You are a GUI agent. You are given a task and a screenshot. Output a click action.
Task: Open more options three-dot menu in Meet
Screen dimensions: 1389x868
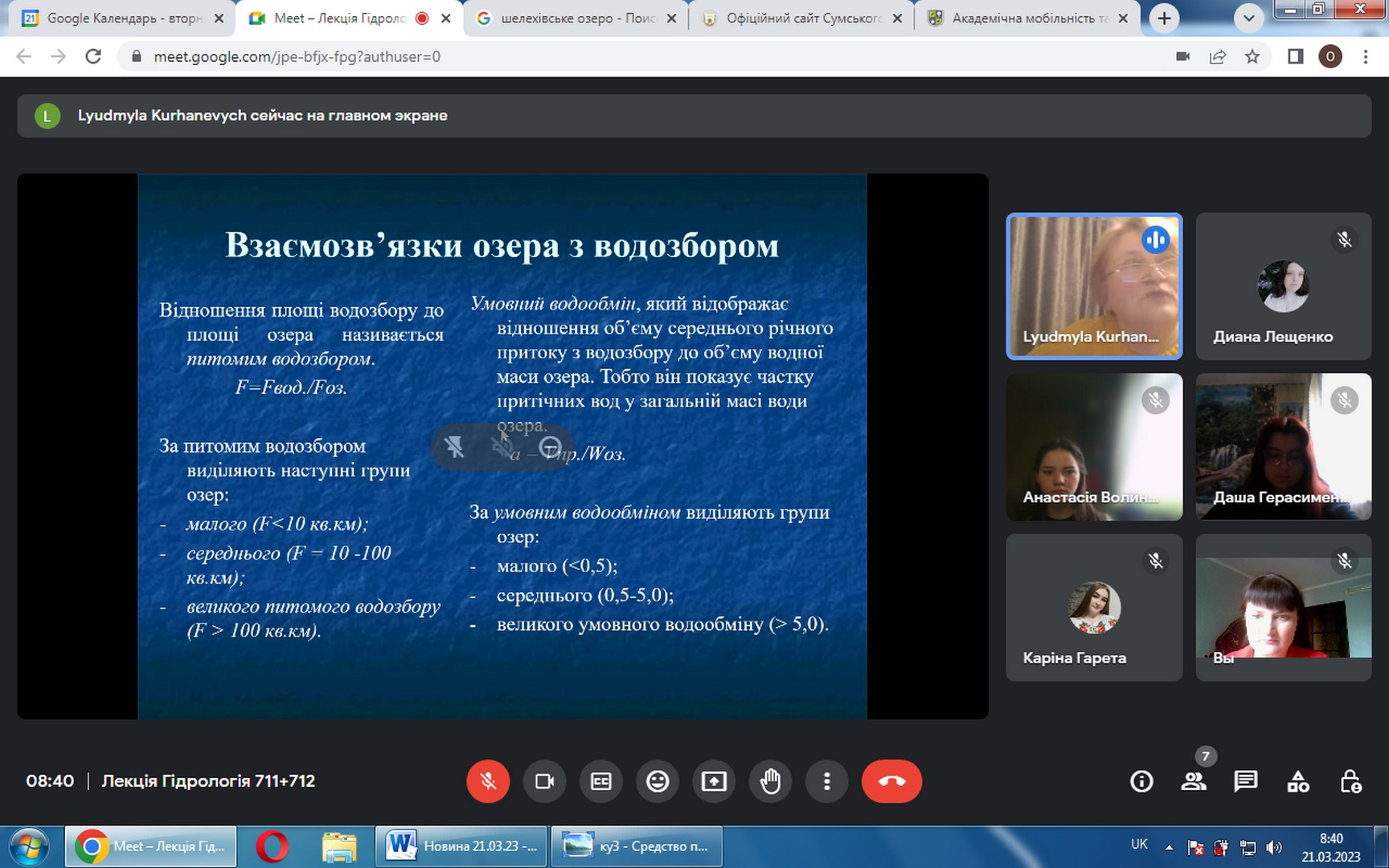[826, 781]
